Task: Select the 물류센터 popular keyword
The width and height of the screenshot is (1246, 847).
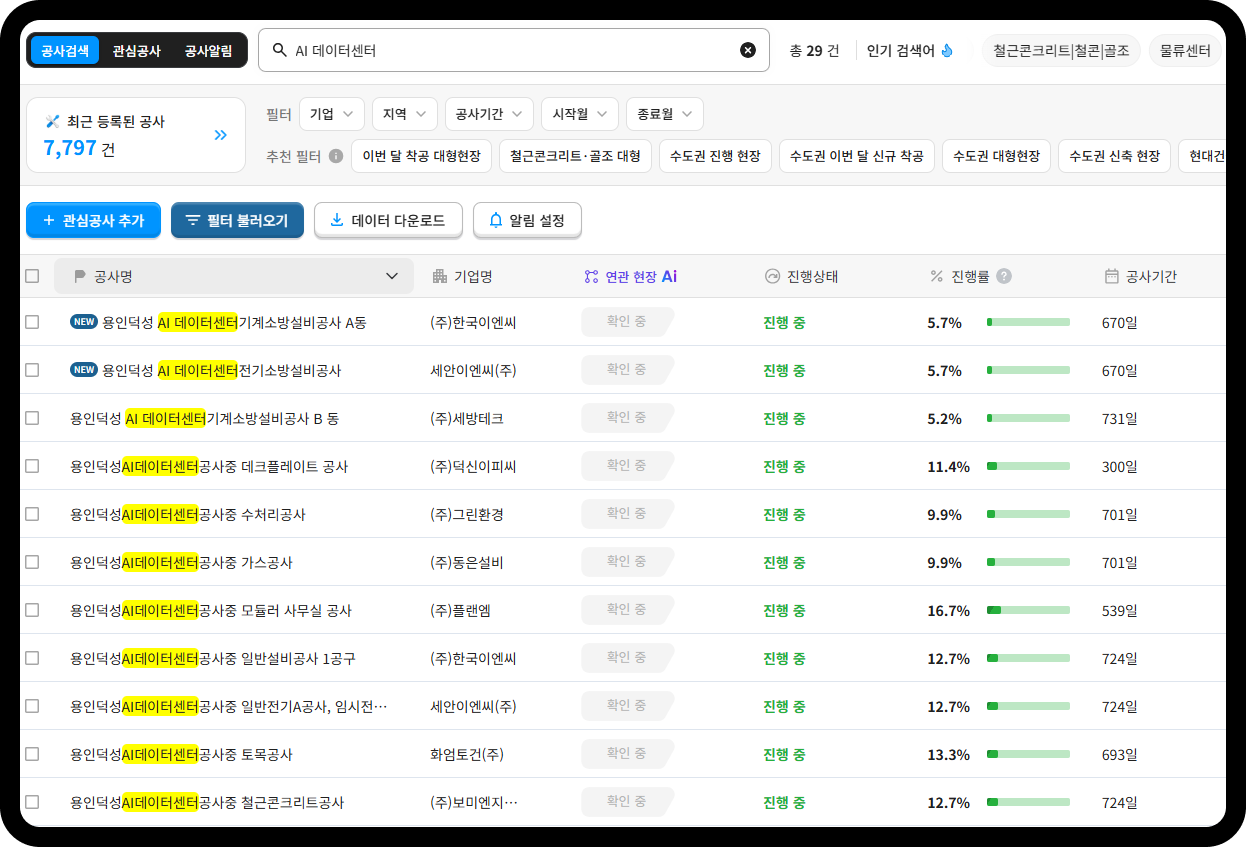Action: 1185,50
